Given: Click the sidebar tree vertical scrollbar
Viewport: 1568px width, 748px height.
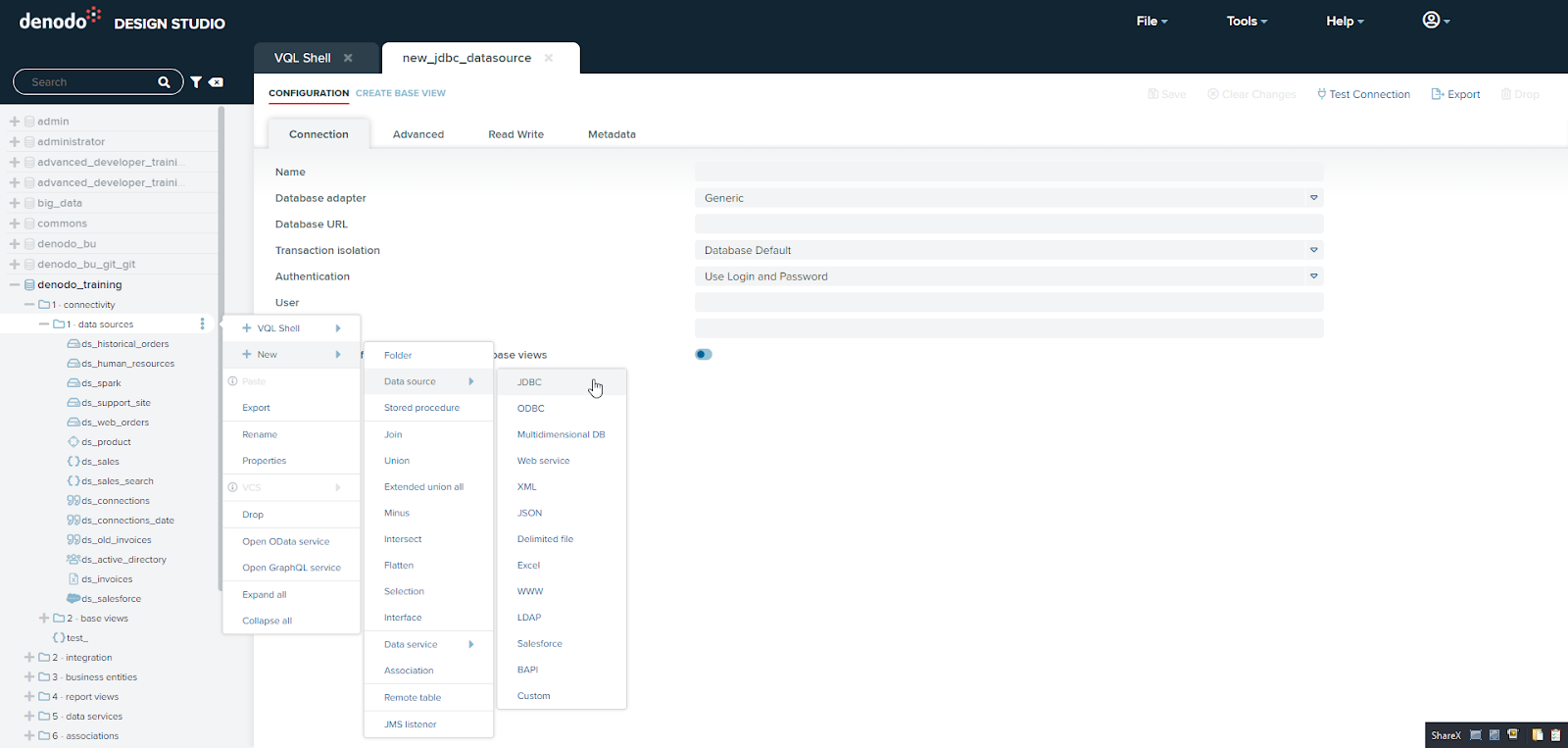Looking at the screenshot, I should (220, 348).
